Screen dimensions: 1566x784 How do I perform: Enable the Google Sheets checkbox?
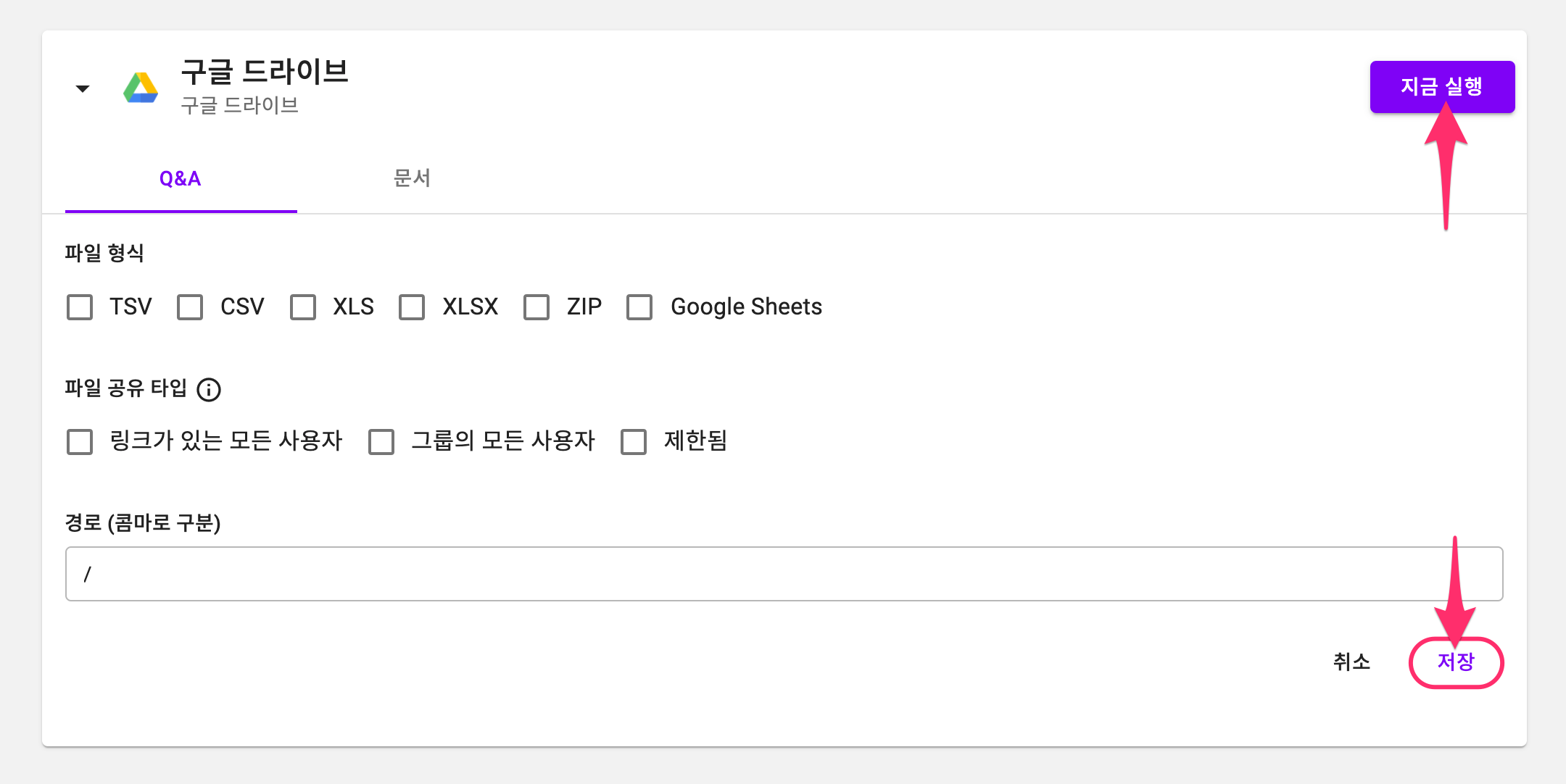(639, 307)
